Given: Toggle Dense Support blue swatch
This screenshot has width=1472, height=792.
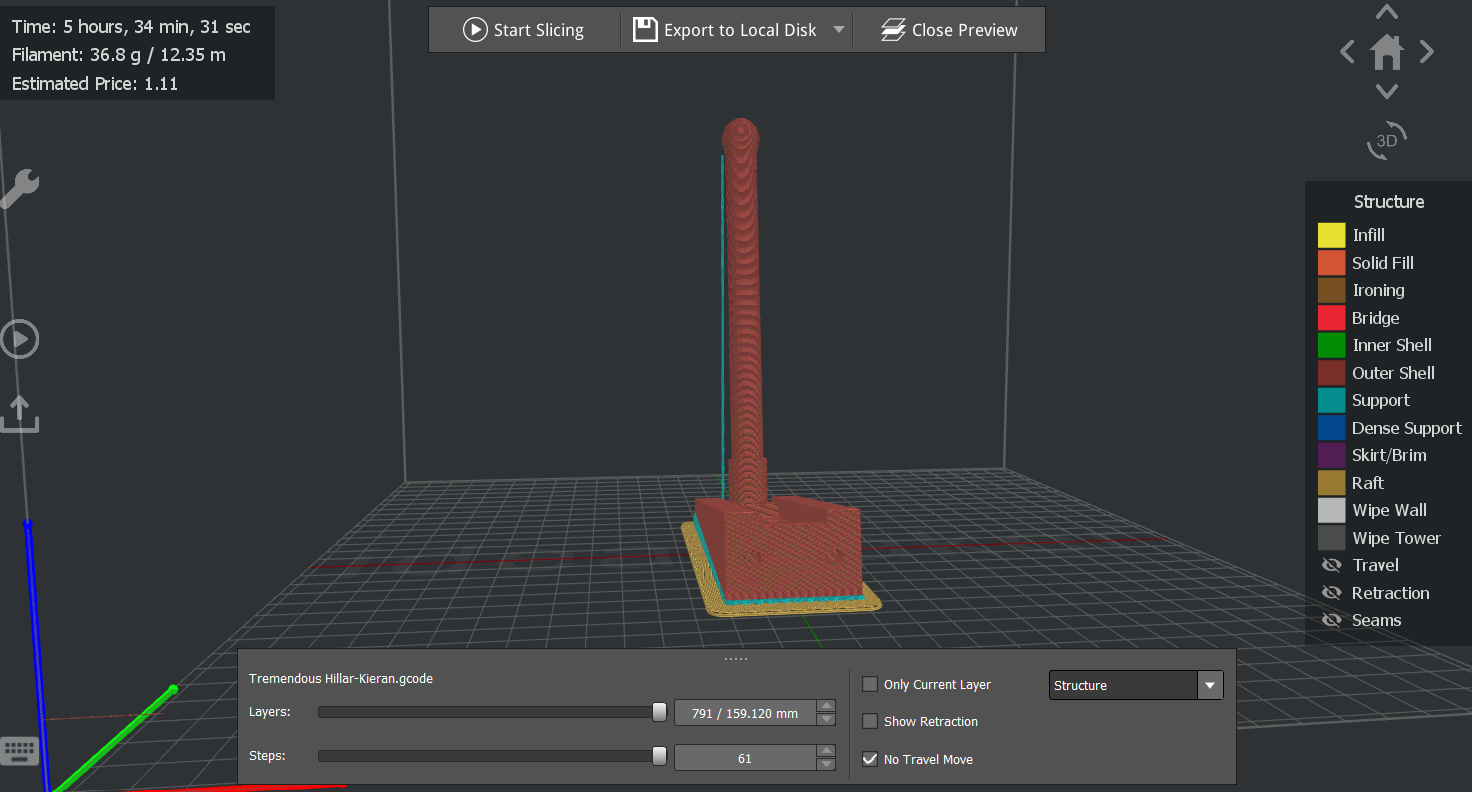Looking at the screenshot, I should (x=1331, y=428).
